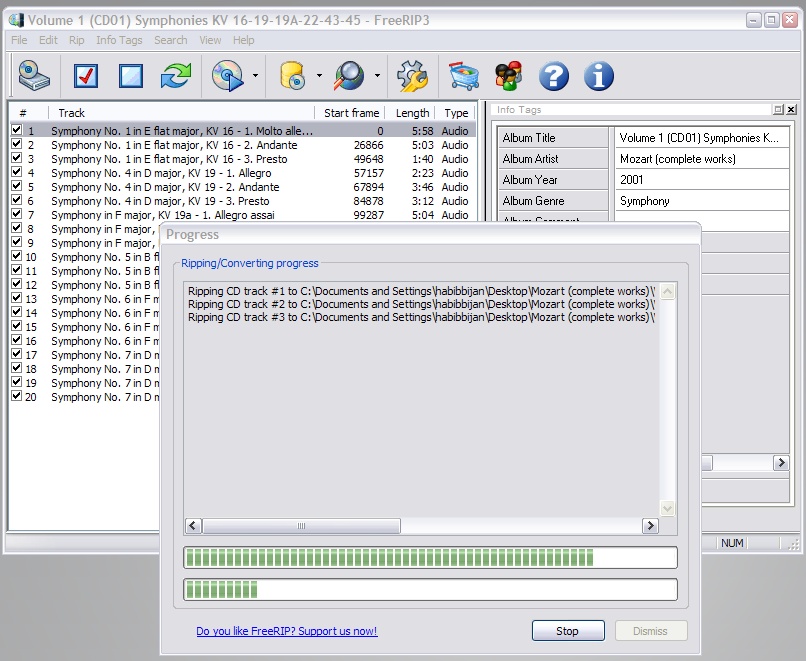
Task: Open the Info Tags menu
Action: pyautogui.click(x=119, y=40)
